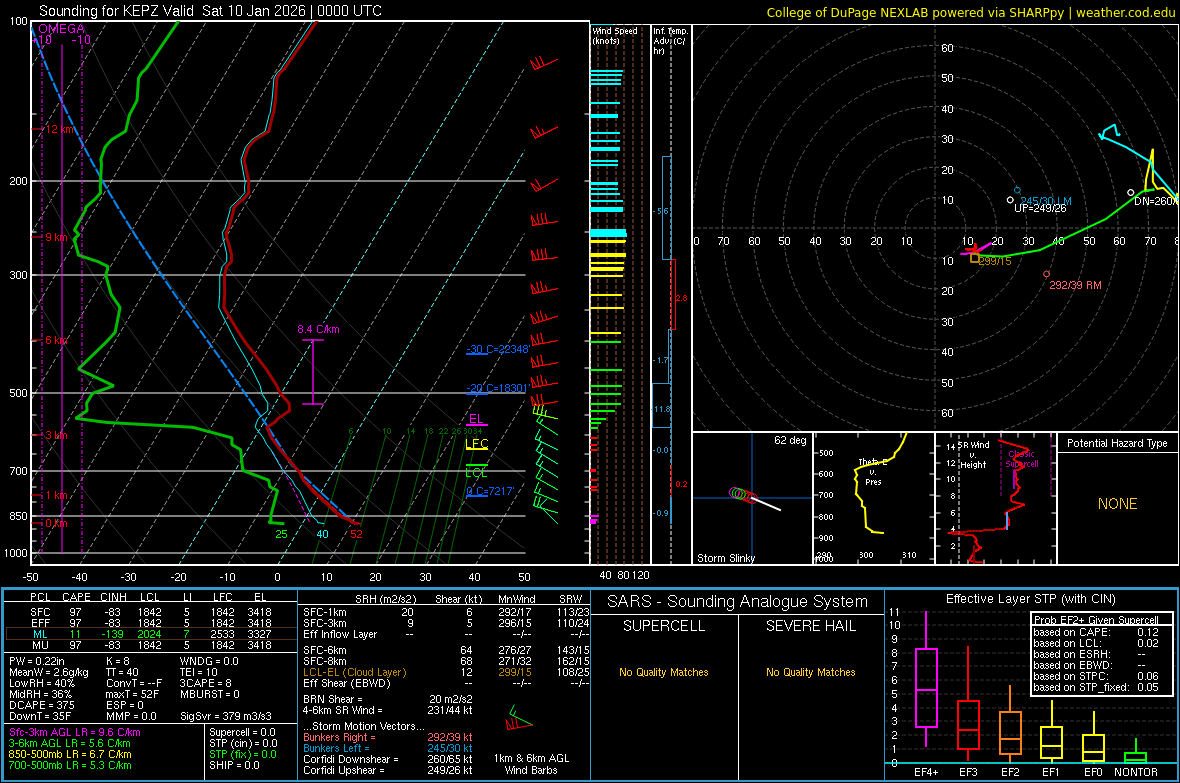The height and width of the screenshot is (783, 1180).
Task: Click the SFC-6km shear row
Action: (x=446, y=650)
